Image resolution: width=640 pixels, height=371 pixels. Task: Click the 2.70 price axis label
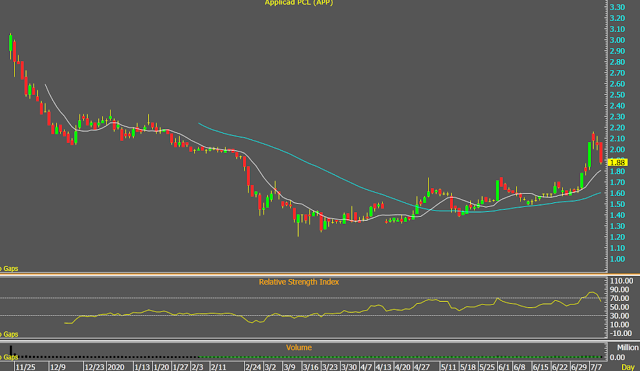(617, 73)
